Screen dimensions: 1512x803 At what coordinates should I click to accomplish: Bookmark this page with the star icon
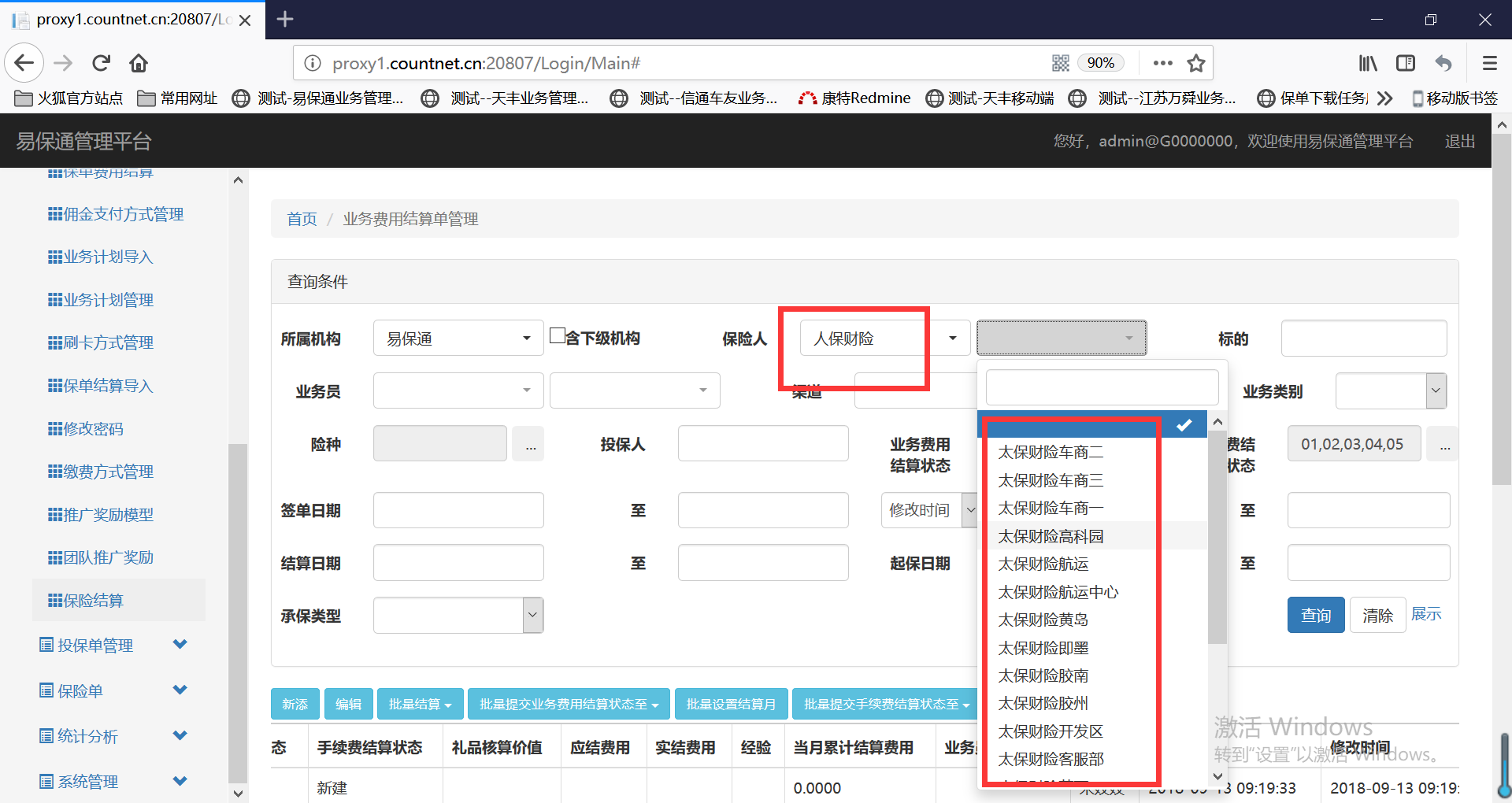[1196, 63]
